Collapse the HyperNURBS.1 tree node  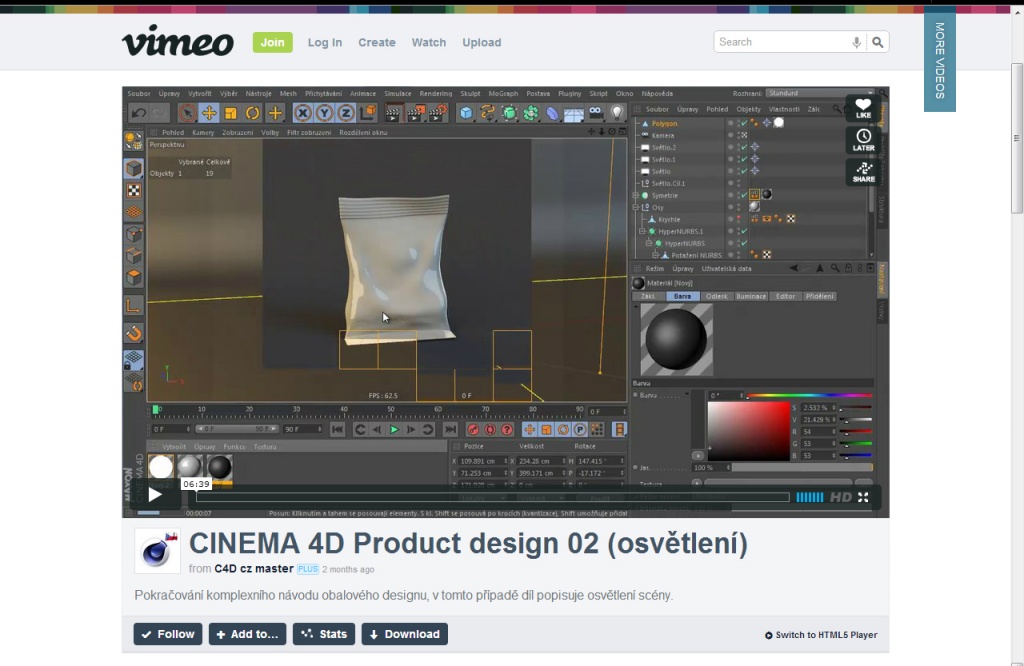tap(643, 231)
